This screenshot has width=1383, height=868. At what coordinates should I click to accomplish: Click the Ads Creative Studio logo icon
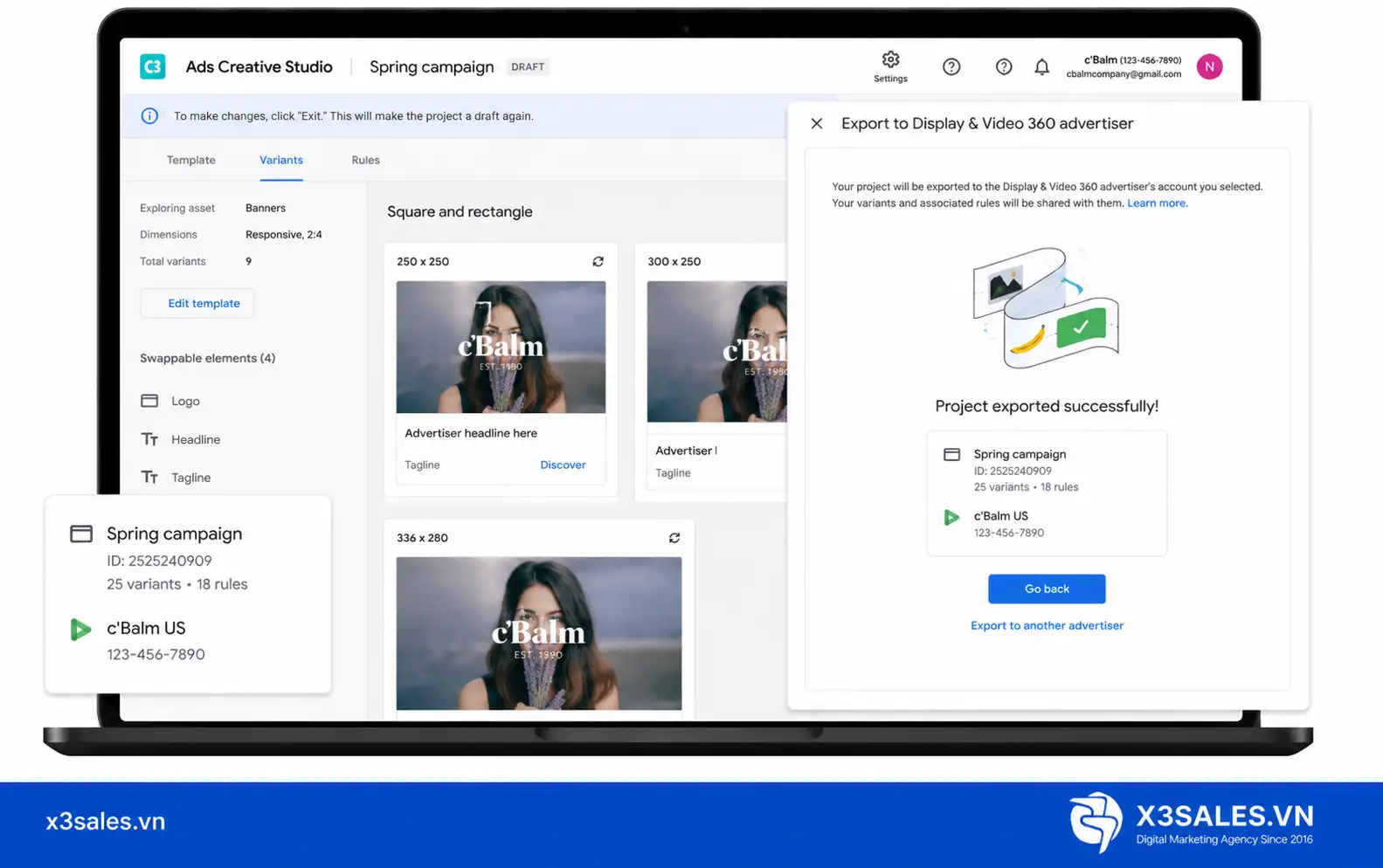153,66
